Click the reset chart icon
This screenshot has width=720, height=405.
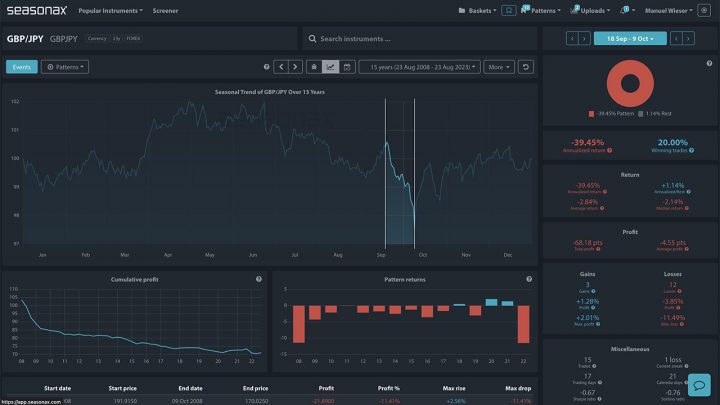tap(527, 67)
